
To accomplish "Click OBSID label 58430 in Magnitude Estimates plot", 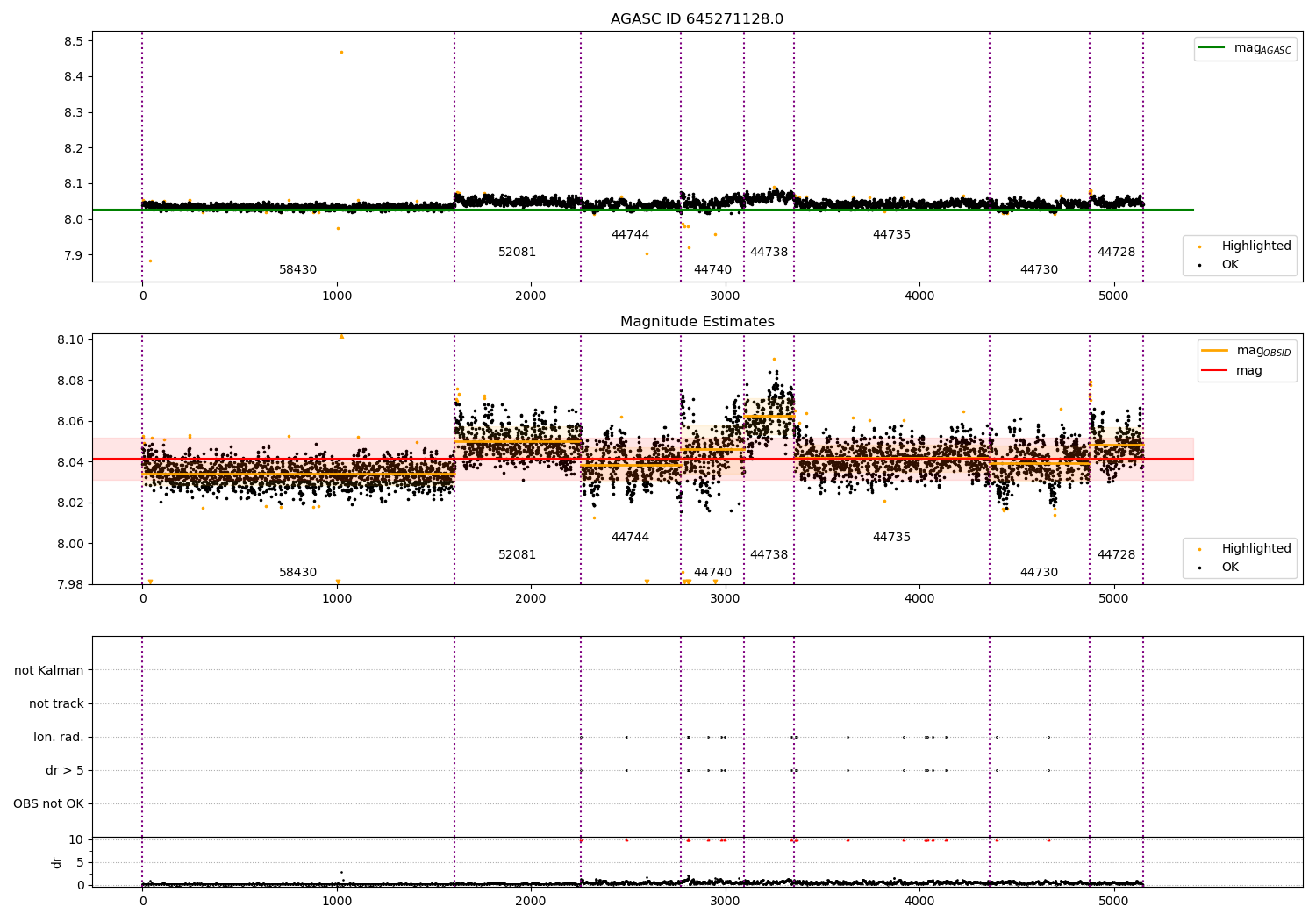I will [298, 572].
